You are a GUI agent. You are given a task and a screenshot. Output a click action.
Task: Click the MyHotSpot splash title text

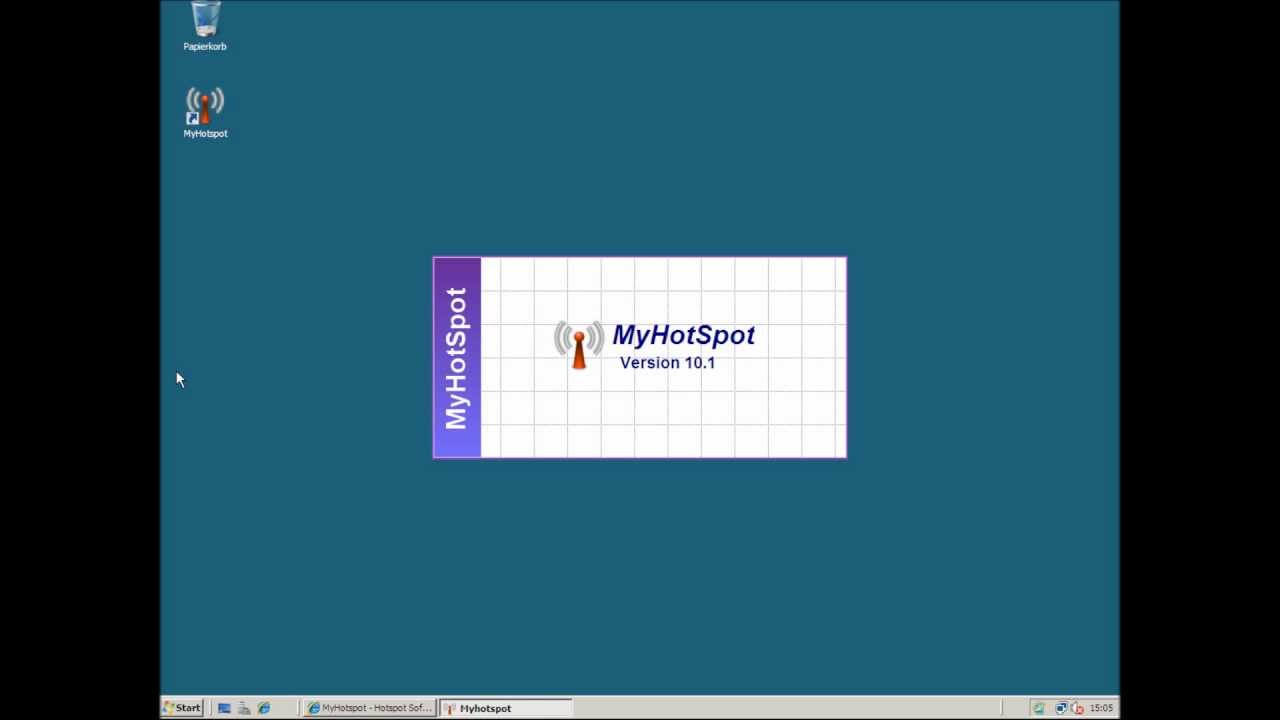point(683,335)
